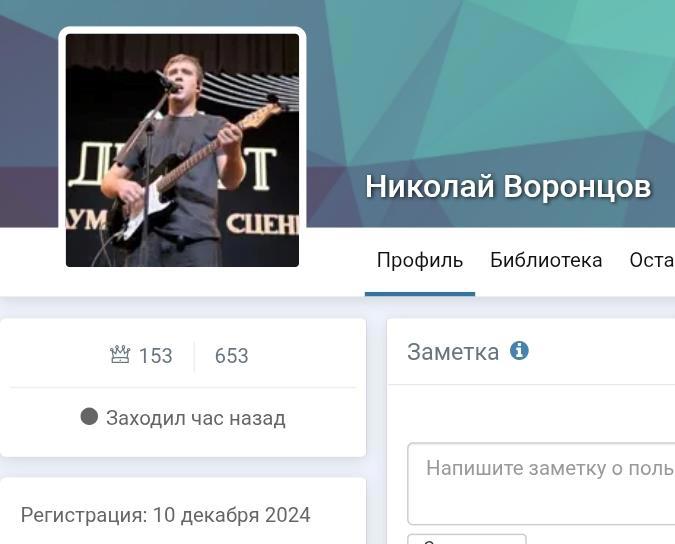Click the partially visible button under the note field
Screen dimensions: 675x544
(467, 539)
